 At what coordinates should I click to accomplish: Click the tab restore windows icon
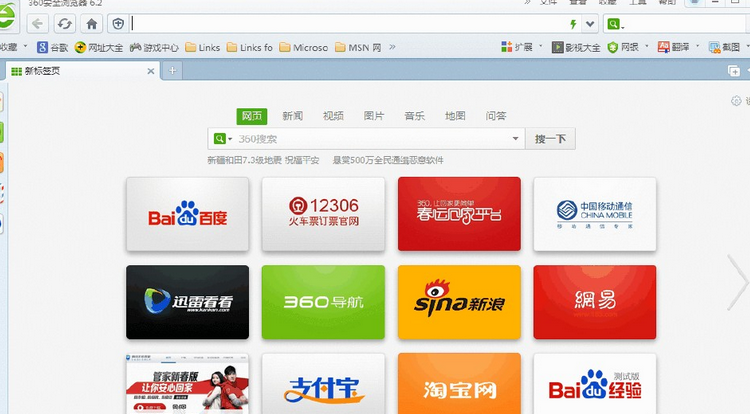(x=733, y=71)
